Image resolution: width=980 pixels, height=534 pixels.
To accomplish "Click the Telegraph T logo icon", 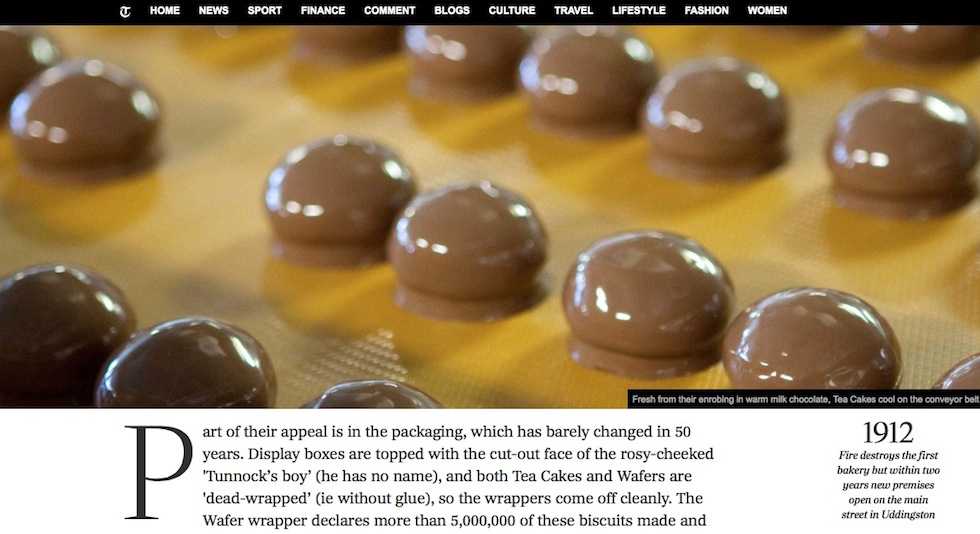I will point(125,11).
